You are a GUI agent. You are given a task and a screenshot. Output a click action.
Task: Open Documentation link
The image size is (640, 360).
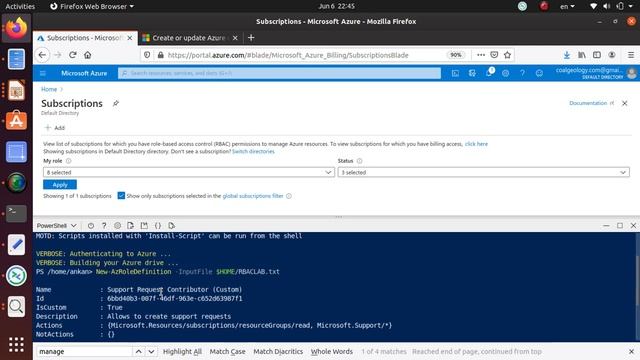coord(591,103)
